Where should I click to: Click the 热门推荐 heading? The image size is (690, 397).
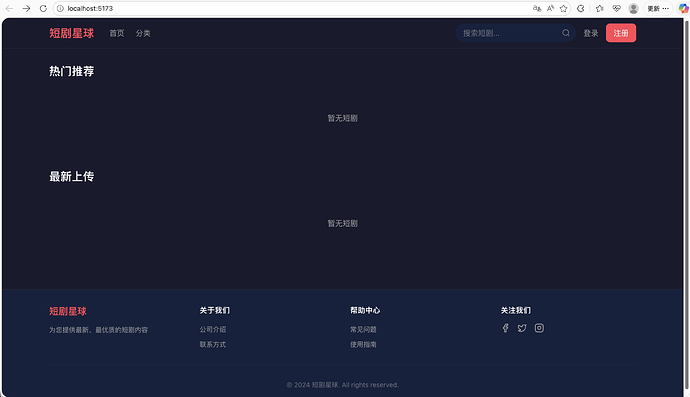tap(71, 71)
